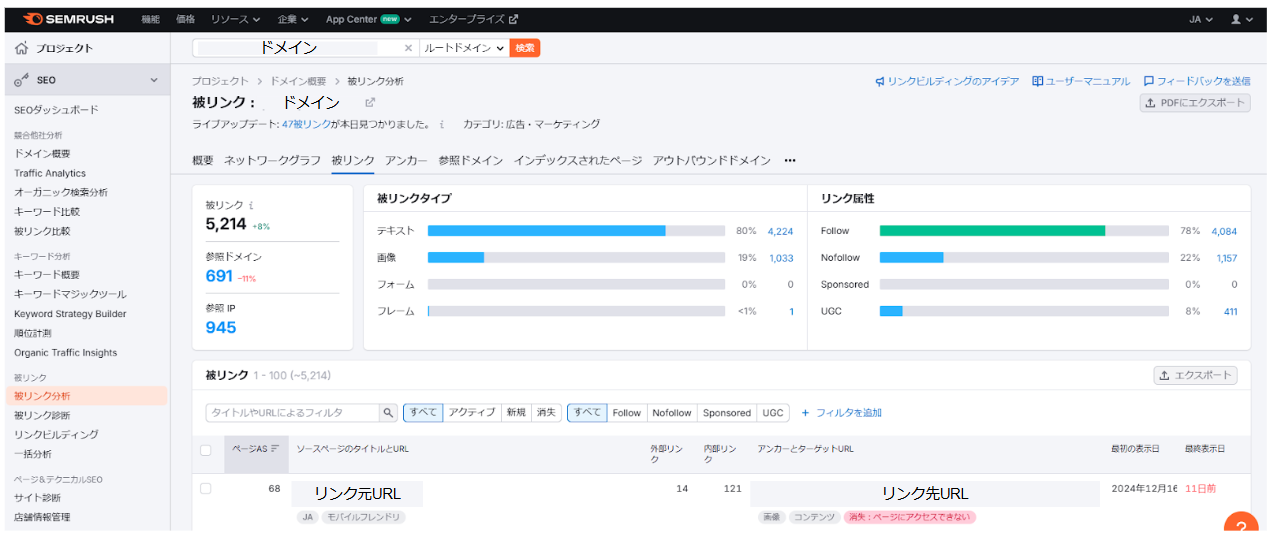This screenshot has width=1270, height=535.
Task: Switch to the アンカー tab
Action: tap(406, 160)
